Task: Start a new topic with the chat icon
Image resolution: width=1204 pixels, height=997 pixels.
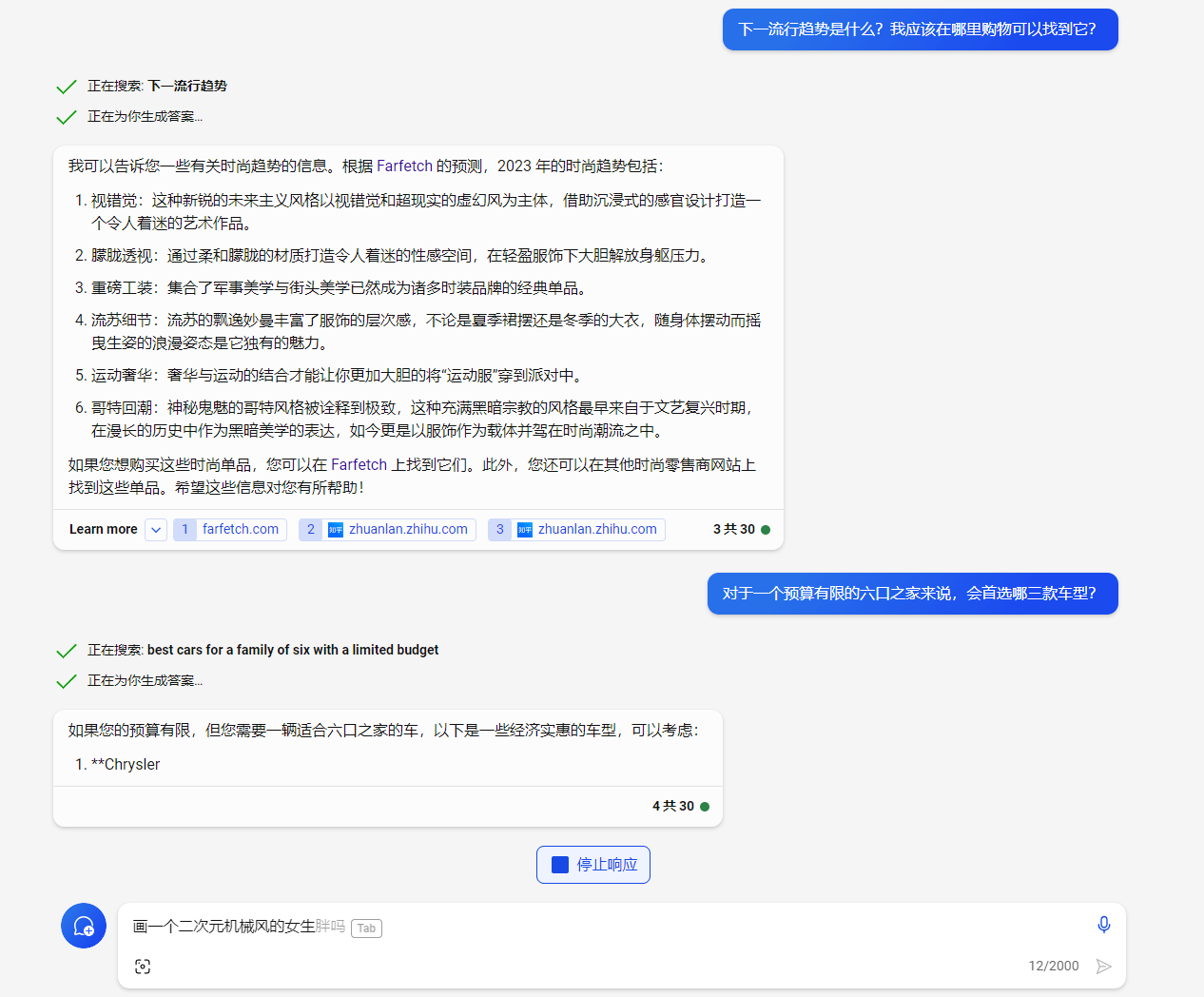Action: coord(84,925)
